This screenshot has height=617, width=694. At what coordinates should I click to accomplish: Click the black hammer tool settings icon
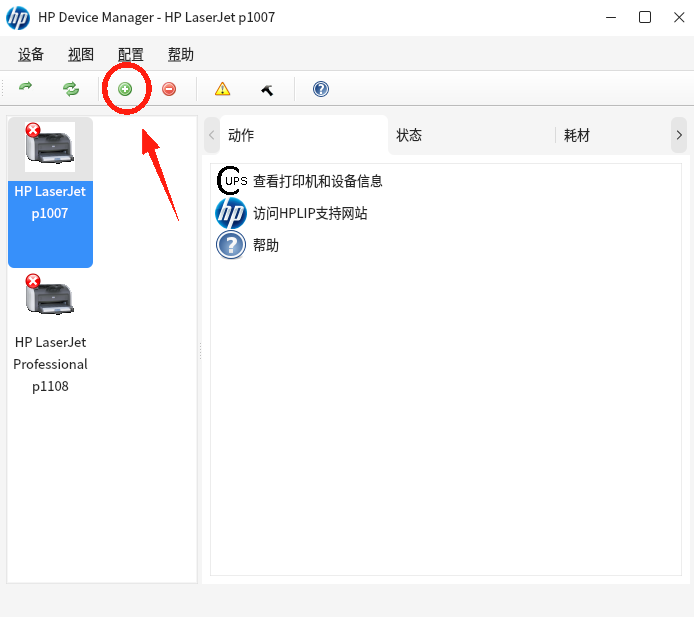(x=267, y=90)
